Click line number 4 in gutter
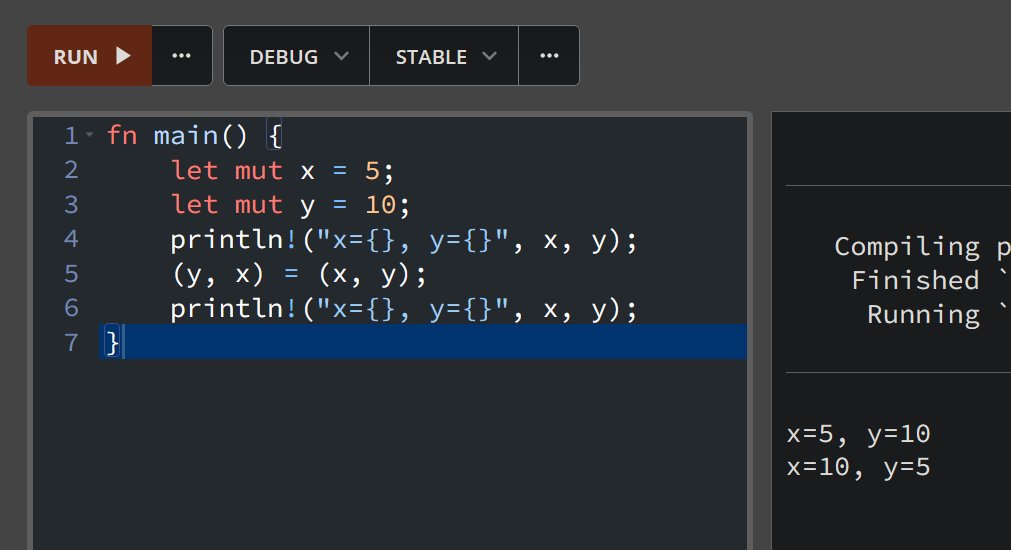This screenshot has height=550, width=1011. 71,239
